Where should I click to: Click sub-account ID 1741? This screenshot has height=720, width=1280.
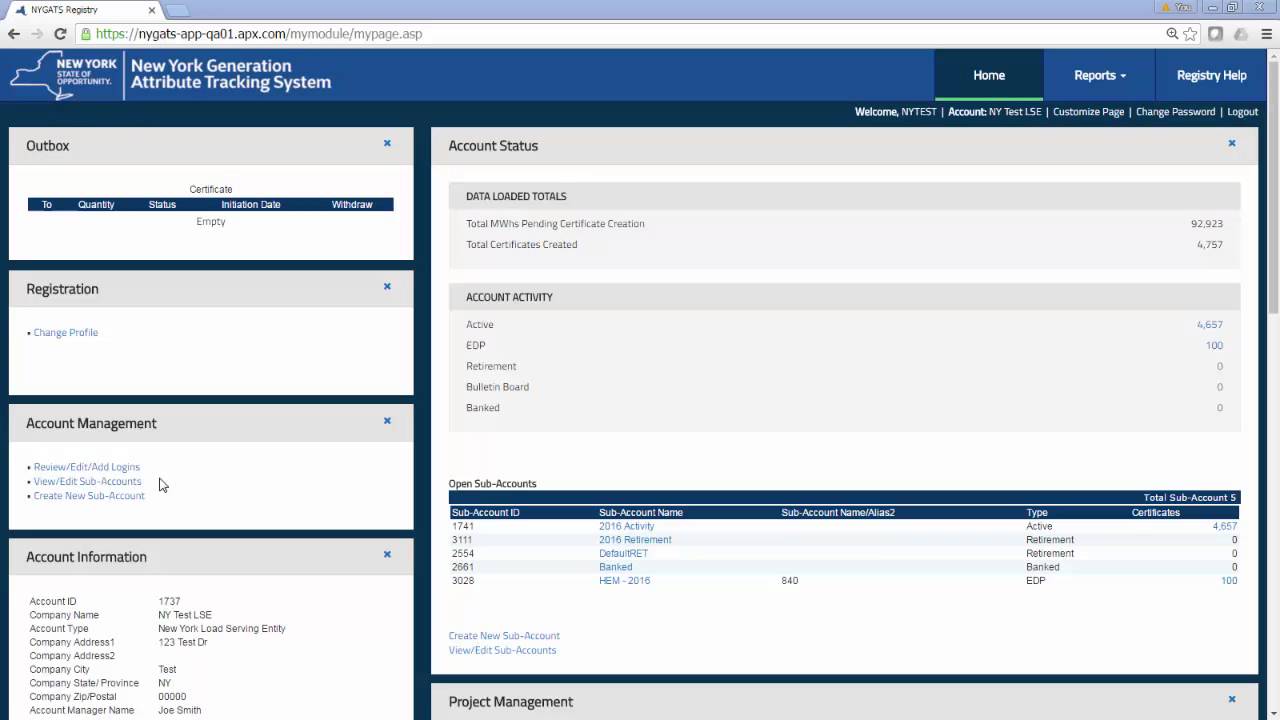tap(462, 526)
